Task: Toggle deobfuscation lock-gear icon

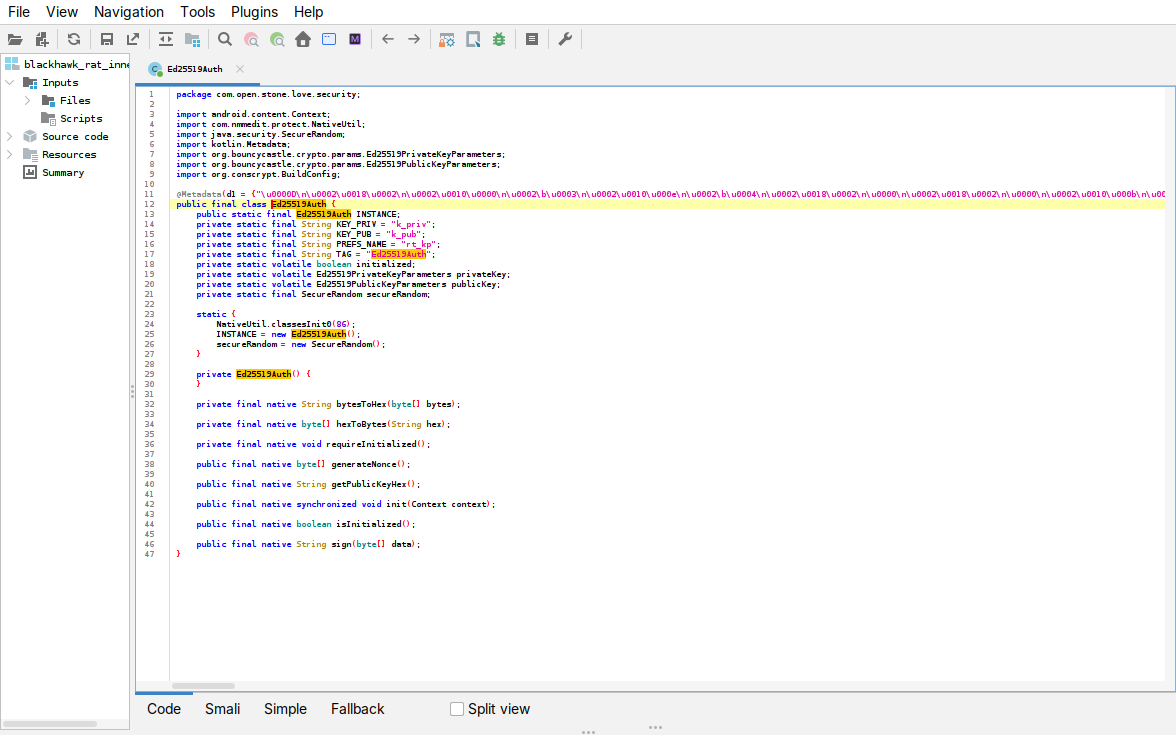Action: coord(447,40)
